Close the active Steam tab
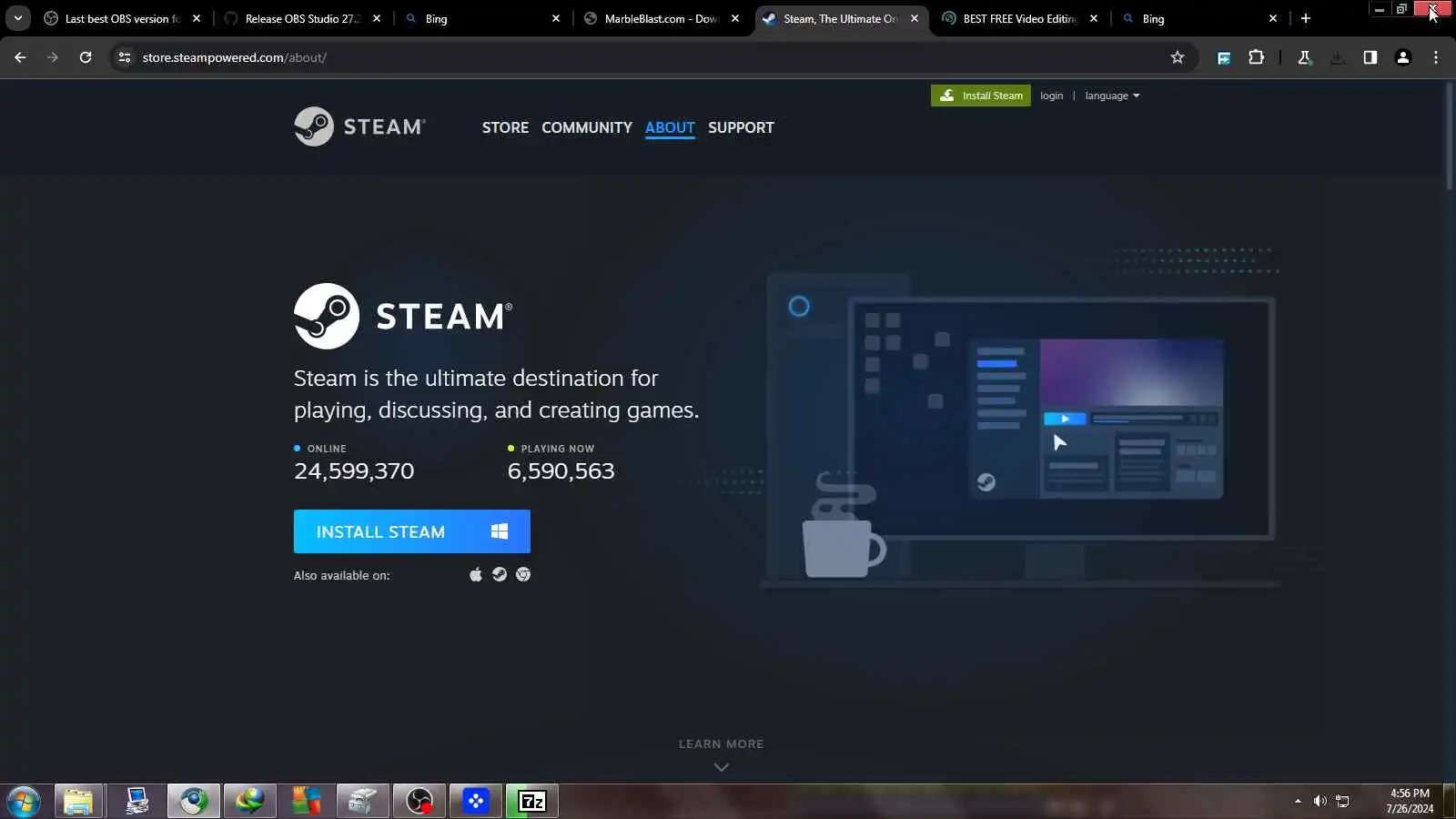This screenshot has height=819, width=1456. tap(915, 18)
